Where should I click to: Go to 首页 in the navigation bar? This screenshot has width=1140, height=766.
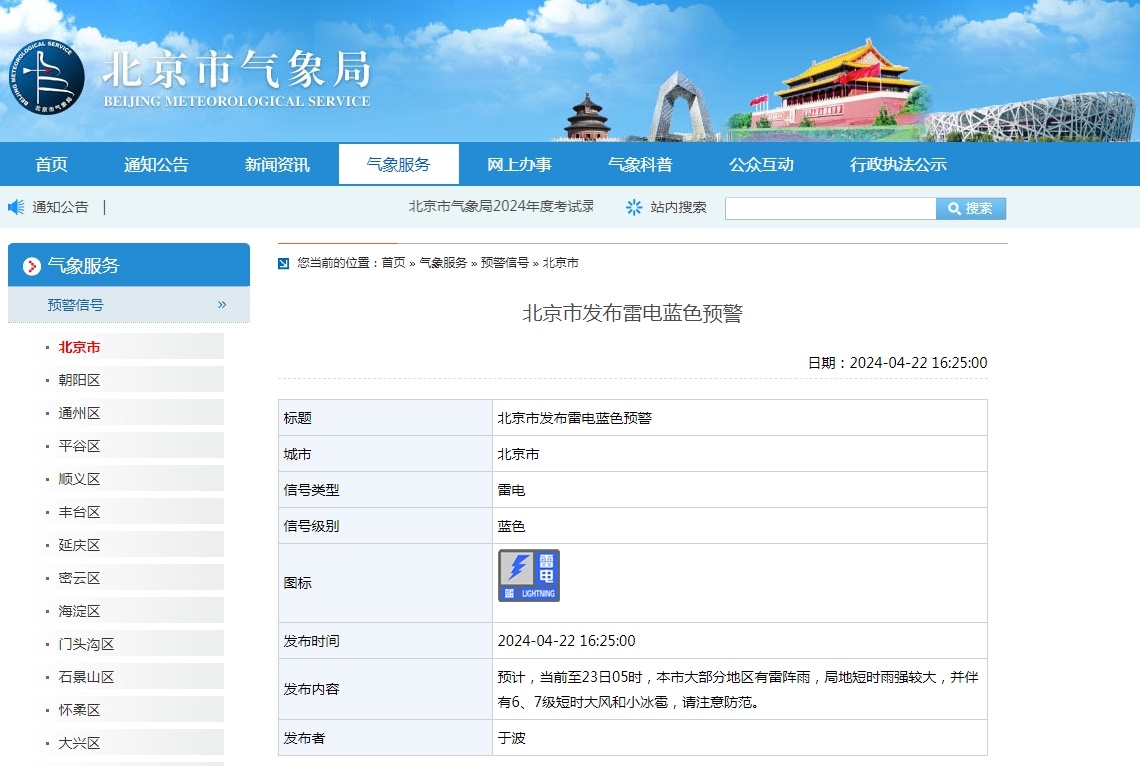[52, 164]
